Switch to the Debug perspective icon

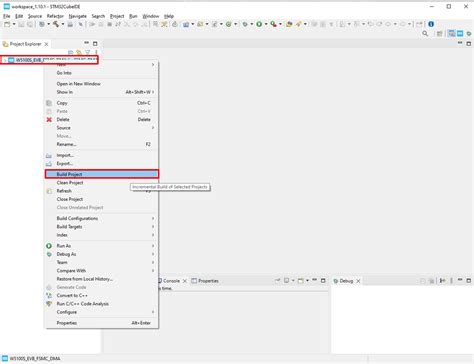click(469, 34)
